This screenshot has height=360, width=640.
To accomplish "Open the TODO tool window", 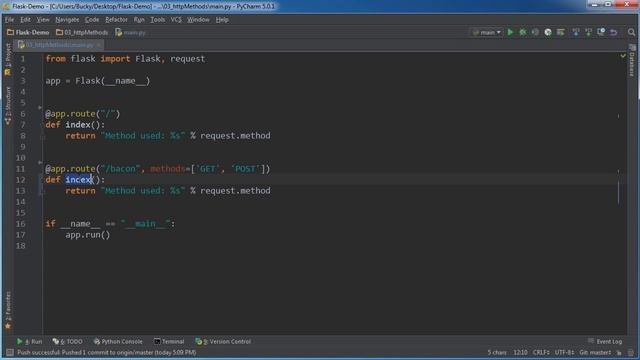I will click(x=68, y=341).
